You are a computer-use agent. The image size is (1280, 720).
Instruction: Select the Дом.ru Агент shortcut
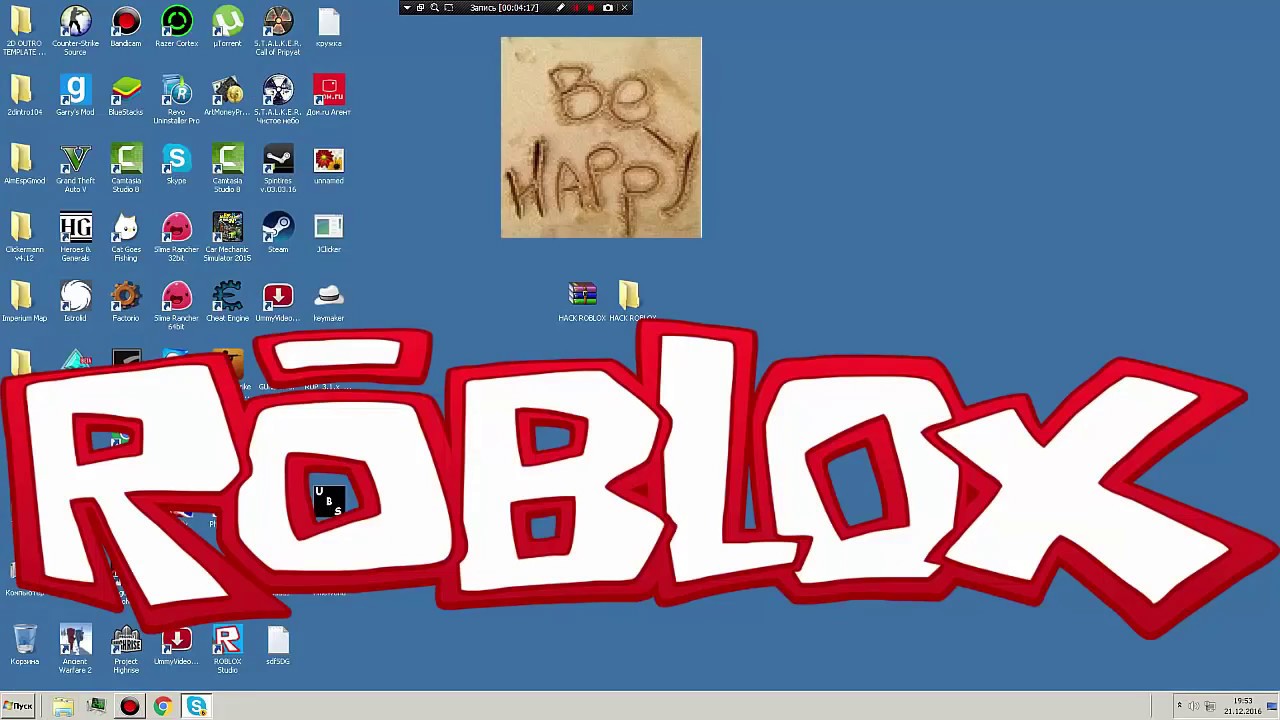click(329, 95)
